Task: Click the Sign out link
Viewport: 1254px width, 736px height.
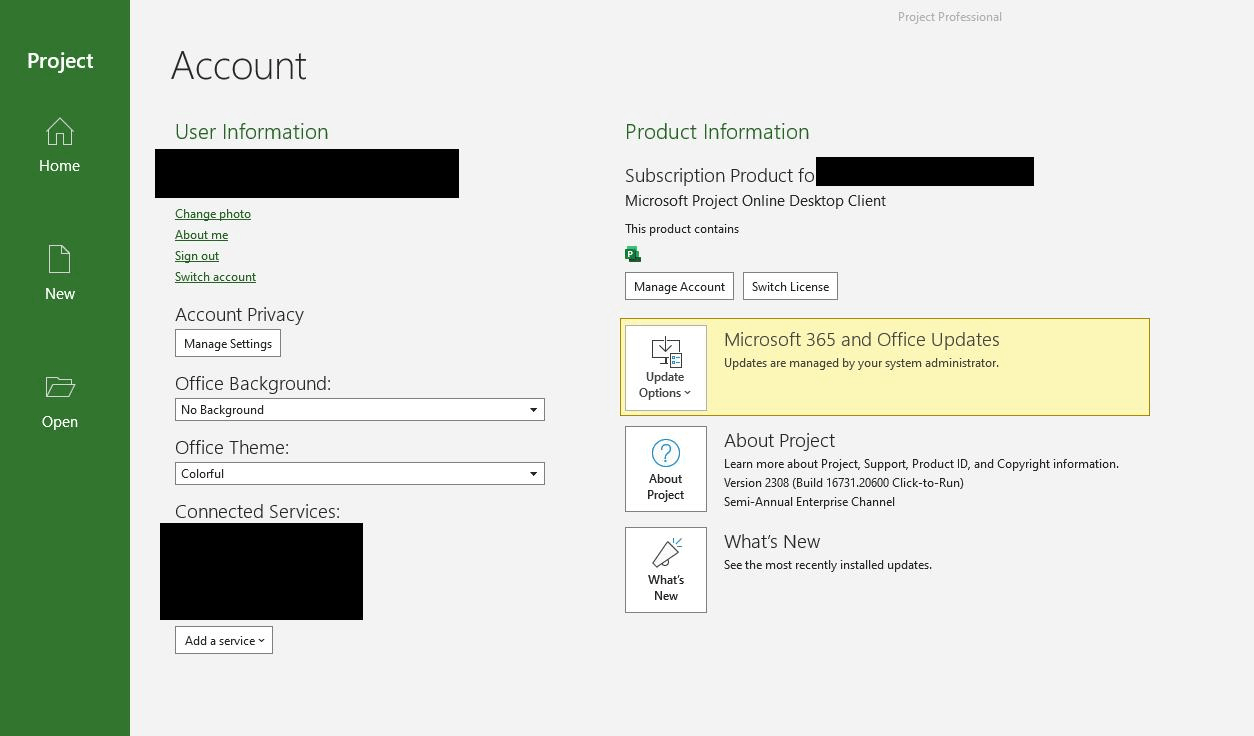Action: (x=196, y=255)
